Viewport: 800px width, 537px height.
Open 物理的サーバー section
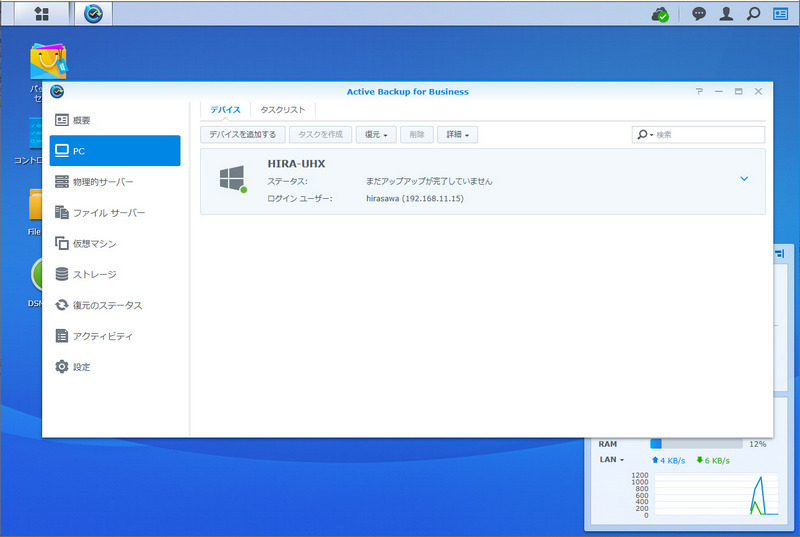coord(115,182)
